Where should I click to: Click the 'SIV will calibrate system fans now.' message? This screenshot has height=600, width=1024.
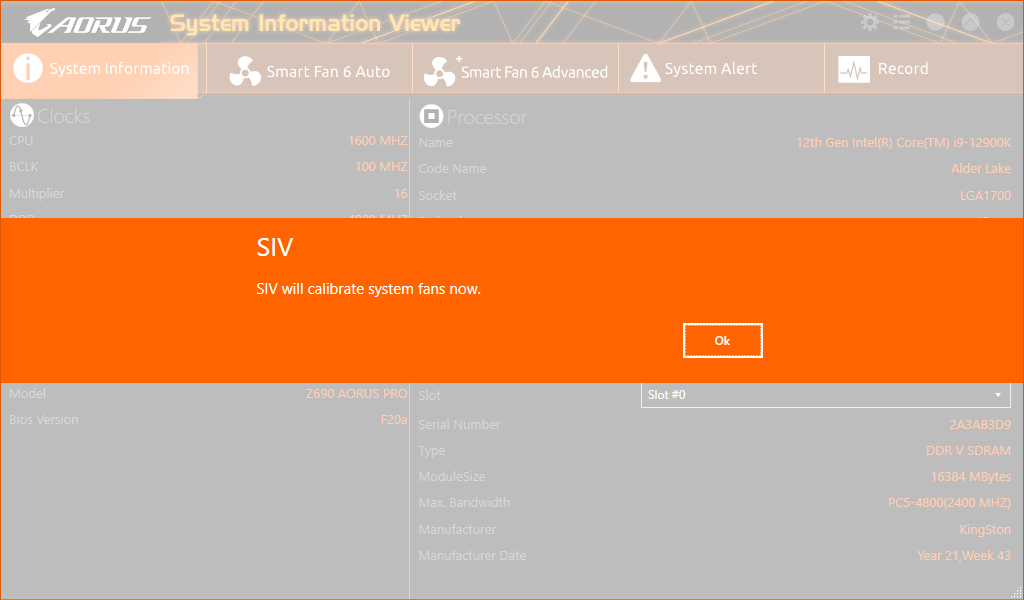368,289
